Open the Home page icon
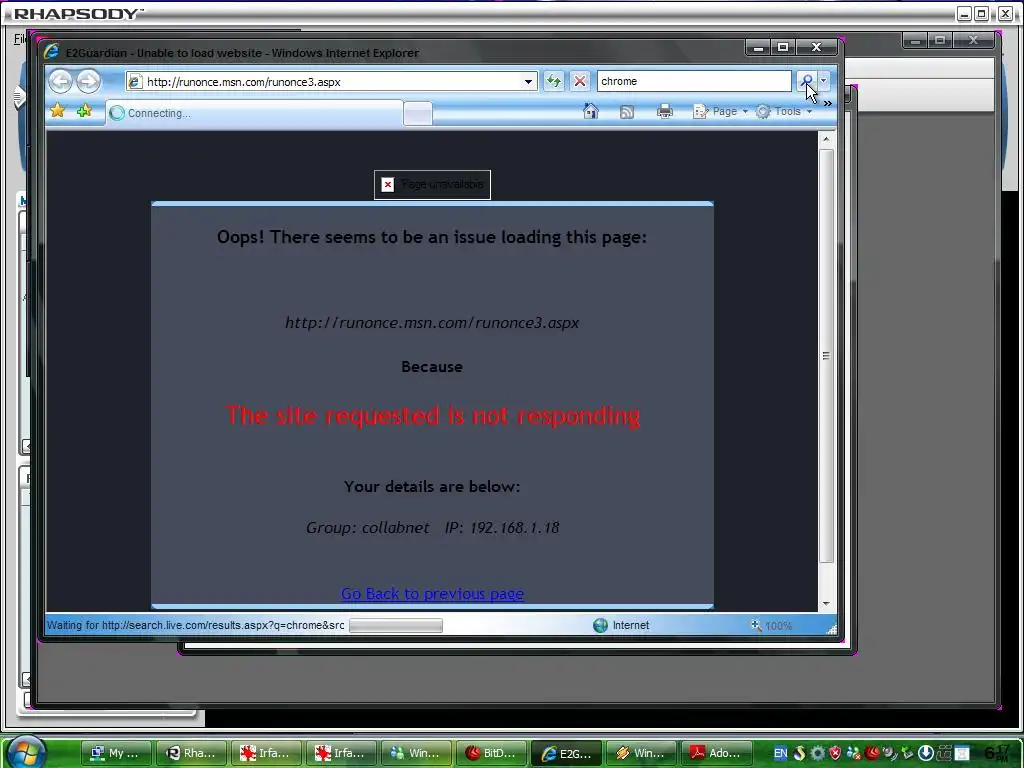Screen dimensions: 1024x768 pyautogui.click(x=590, y=112)
